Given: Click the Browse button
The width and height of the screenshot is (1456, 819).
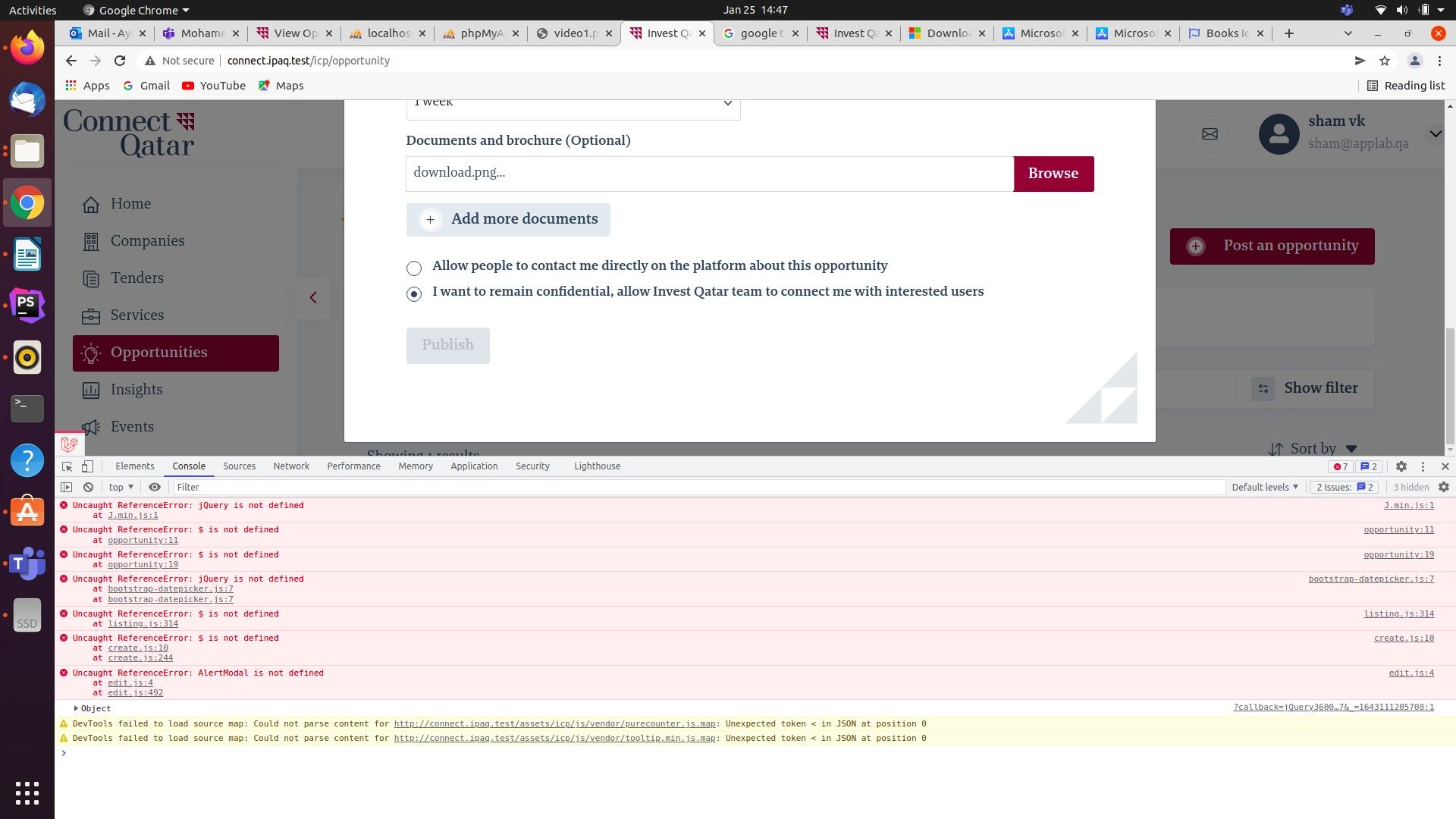Looking at the screenshot, I should coord(1053,174).
